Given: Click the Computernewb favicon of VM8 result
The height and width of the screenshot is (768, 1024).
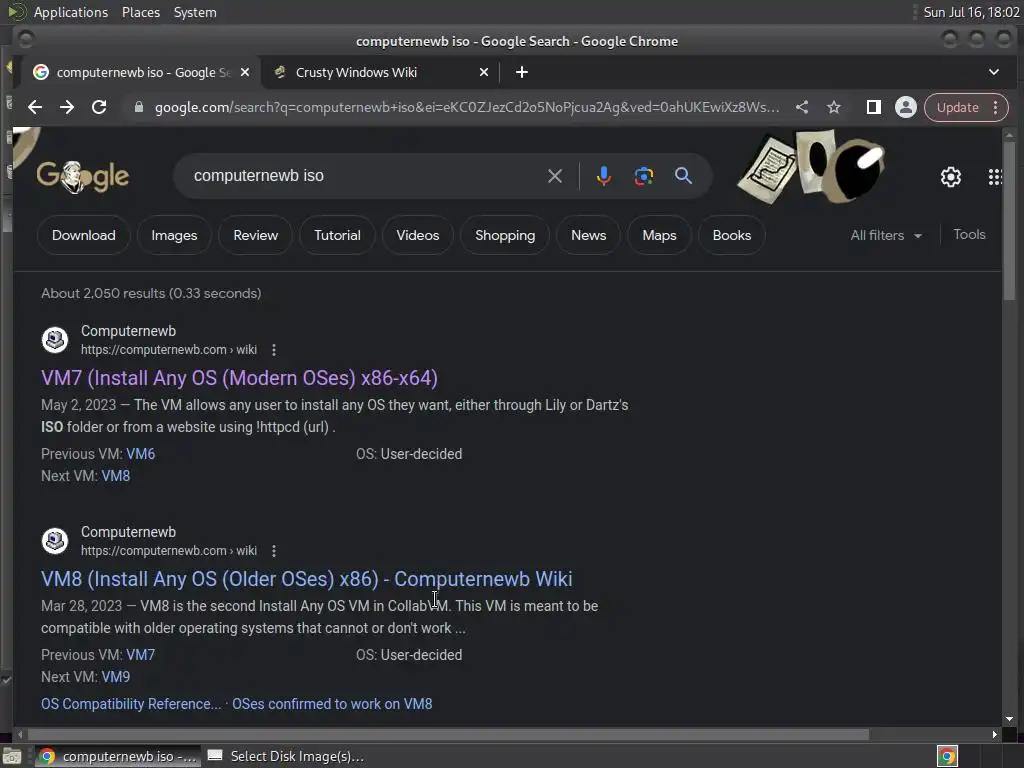Looking at the screenshot, I should (x=55, y=541).
